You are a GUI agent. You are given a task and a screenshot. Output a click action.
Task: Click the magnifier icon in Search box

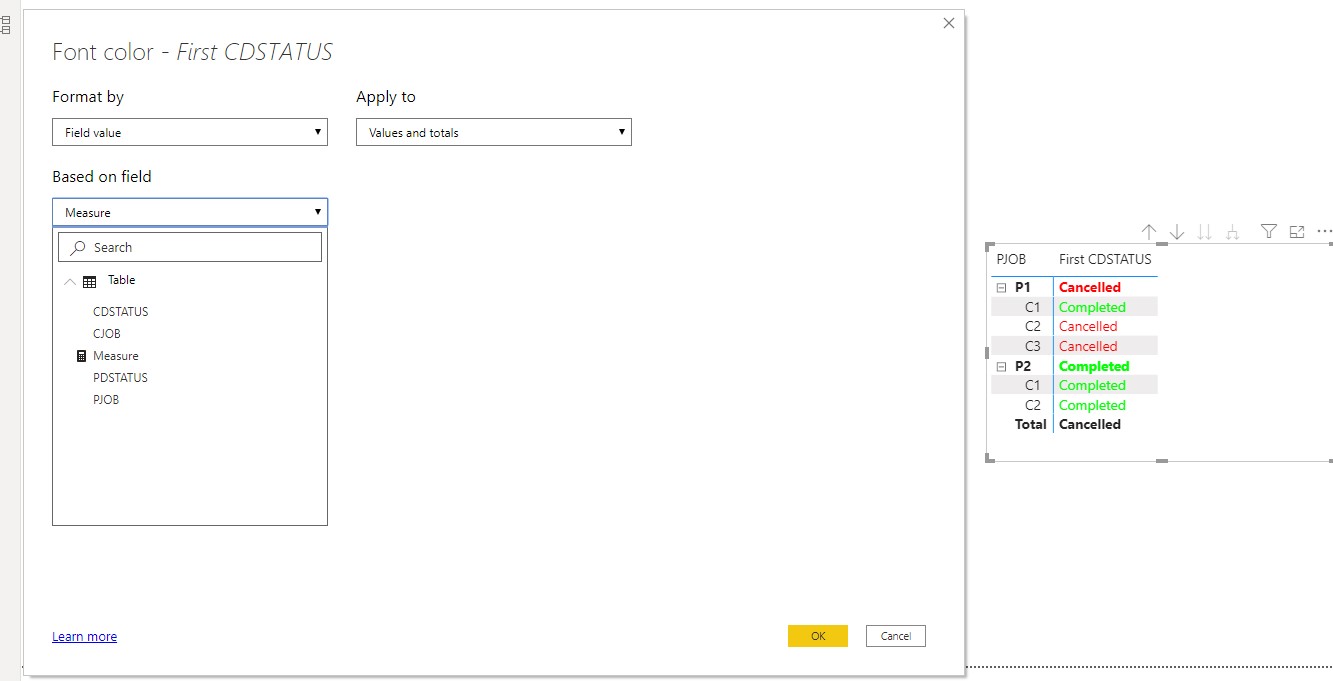(x=78, y=247)
